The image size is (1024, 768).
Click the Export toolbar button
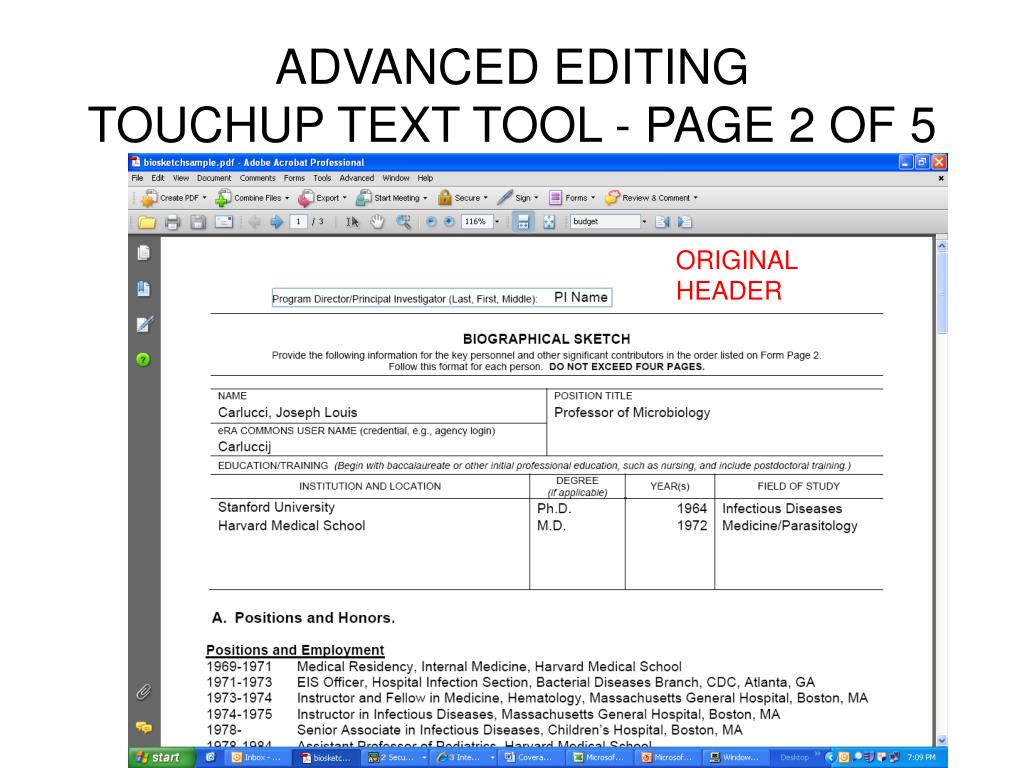(322, 197)
